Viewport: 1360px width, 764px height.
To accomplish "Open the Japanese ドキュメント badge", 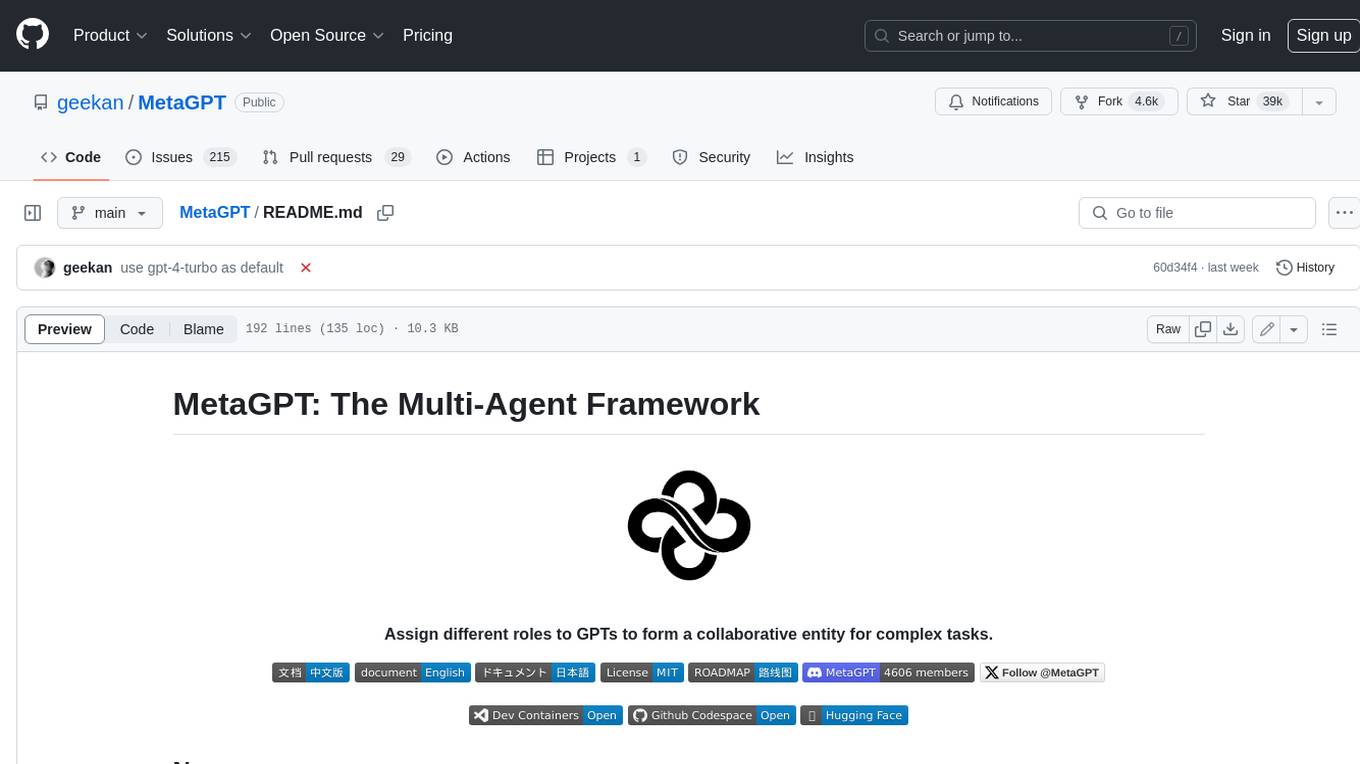I will click(535, 673).
